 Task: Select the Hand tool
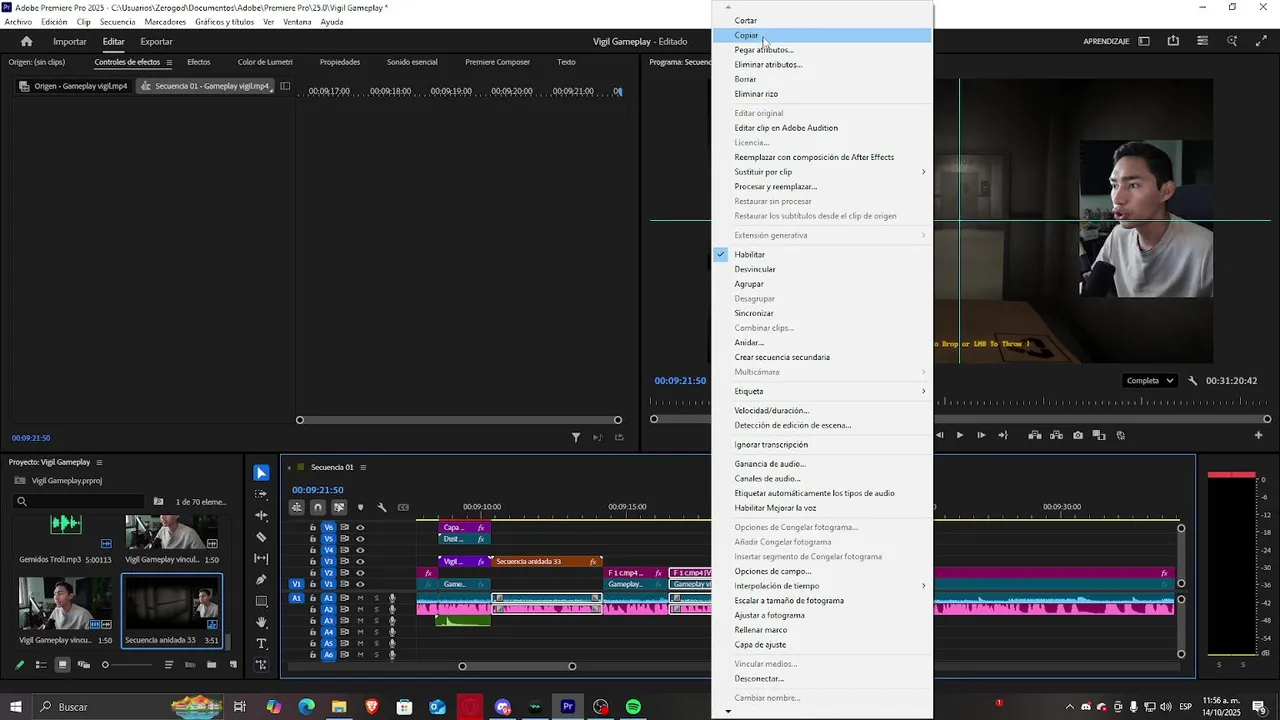pyautogui.click(x=261, y=622)
